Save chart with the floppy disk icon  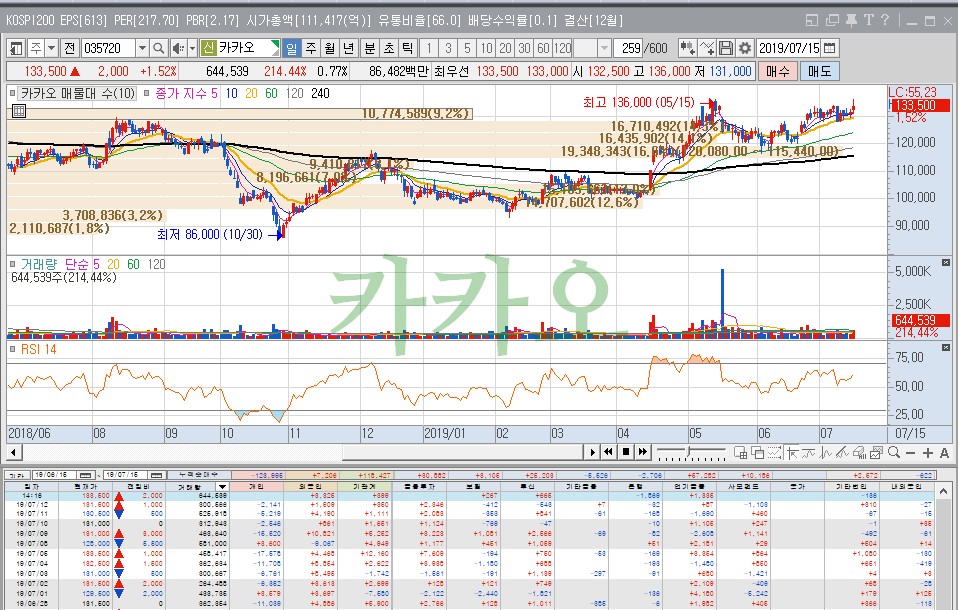pyautogui.click(x=725, y=48)
